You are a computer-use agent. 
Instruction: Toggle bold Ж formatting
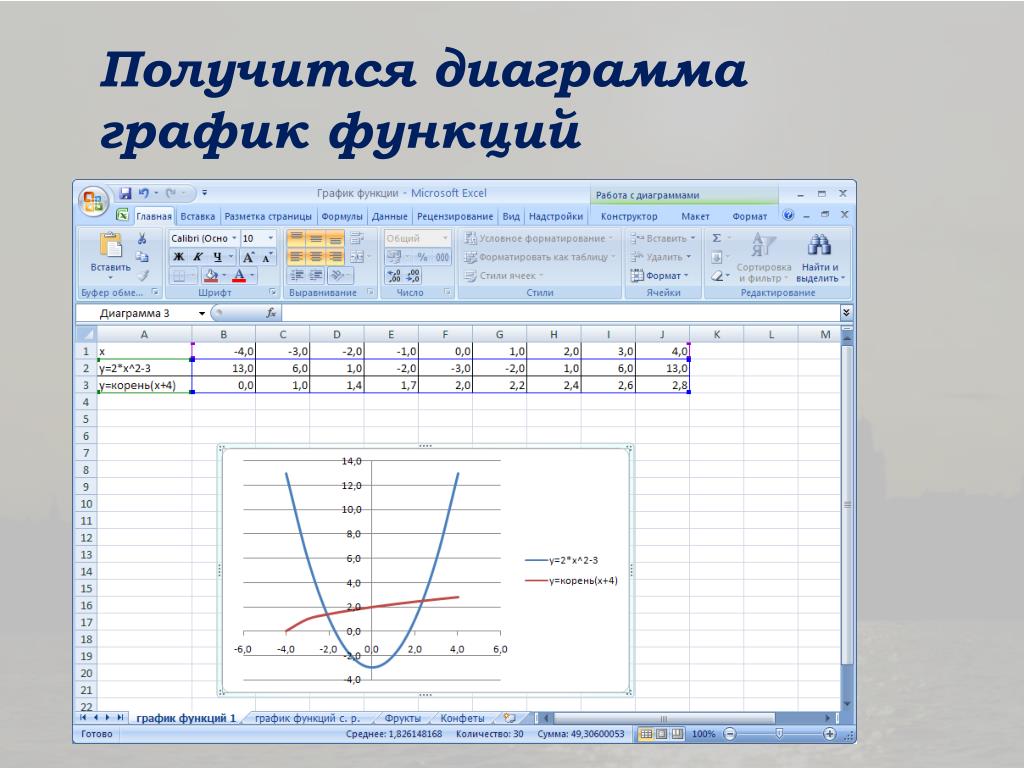click(x=177, y=257)
